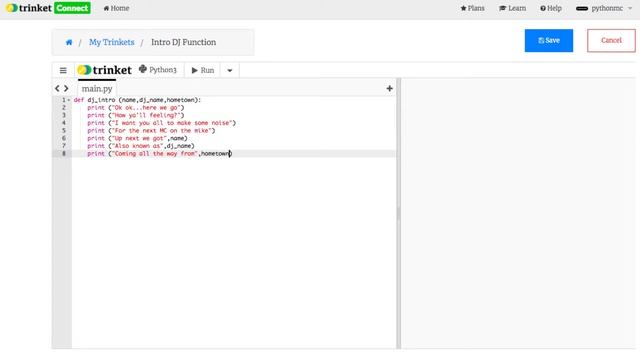
Task: Open the Help page
Action: (x=551, y=8)
